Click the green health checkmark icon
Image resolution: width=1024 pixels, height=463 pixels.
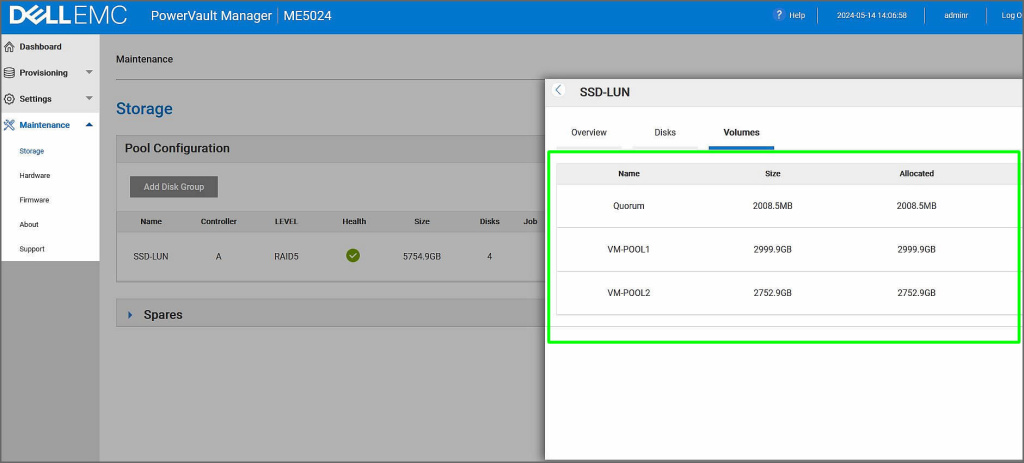click(x=353, y=256)
